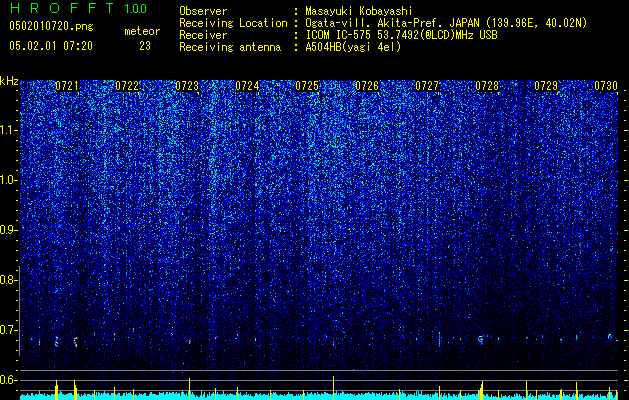Click the 0726 time marker
The height and width of the screenshot is (400, 629).
point(367,86)
